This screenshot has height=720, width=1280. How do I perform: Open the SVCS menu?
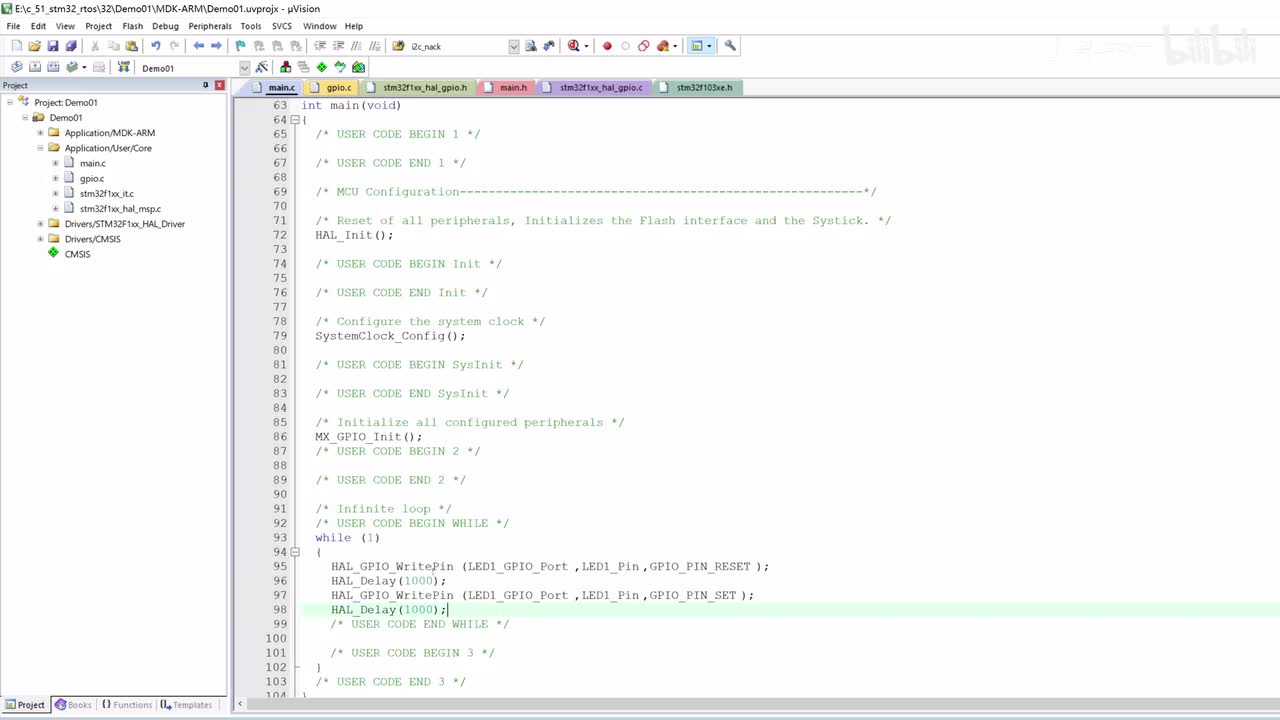282,26
